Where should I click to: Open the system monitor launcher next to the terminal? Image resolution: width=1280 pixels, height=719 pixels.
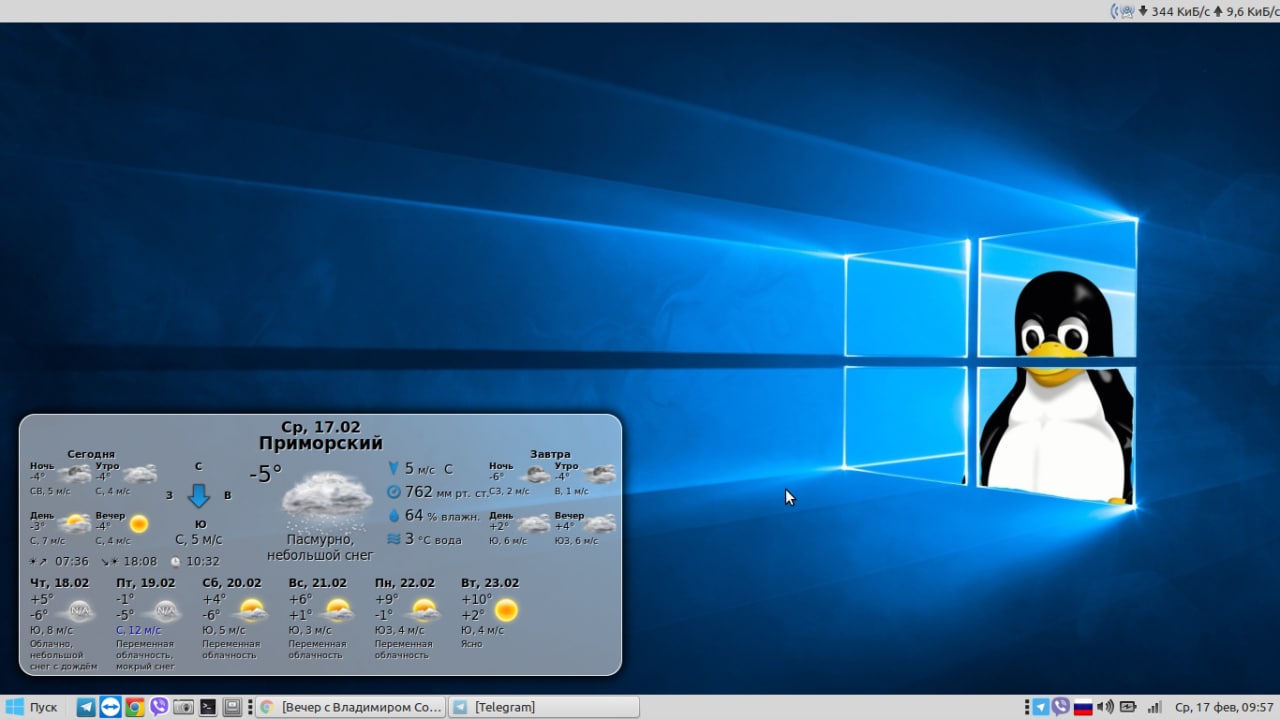[x=232, y=707]
